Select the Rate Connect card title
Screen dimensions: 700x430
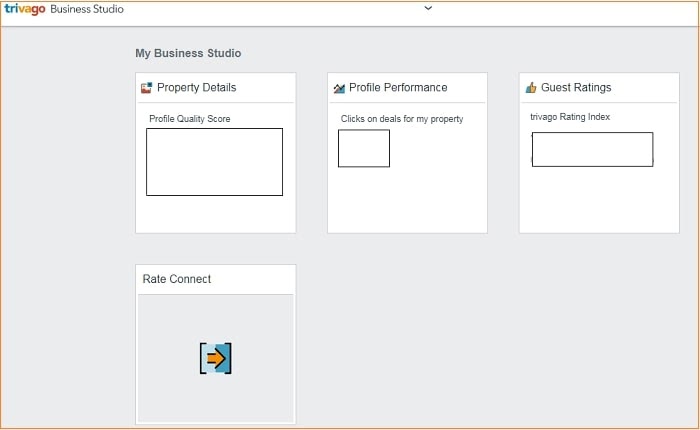coord(177,279)
